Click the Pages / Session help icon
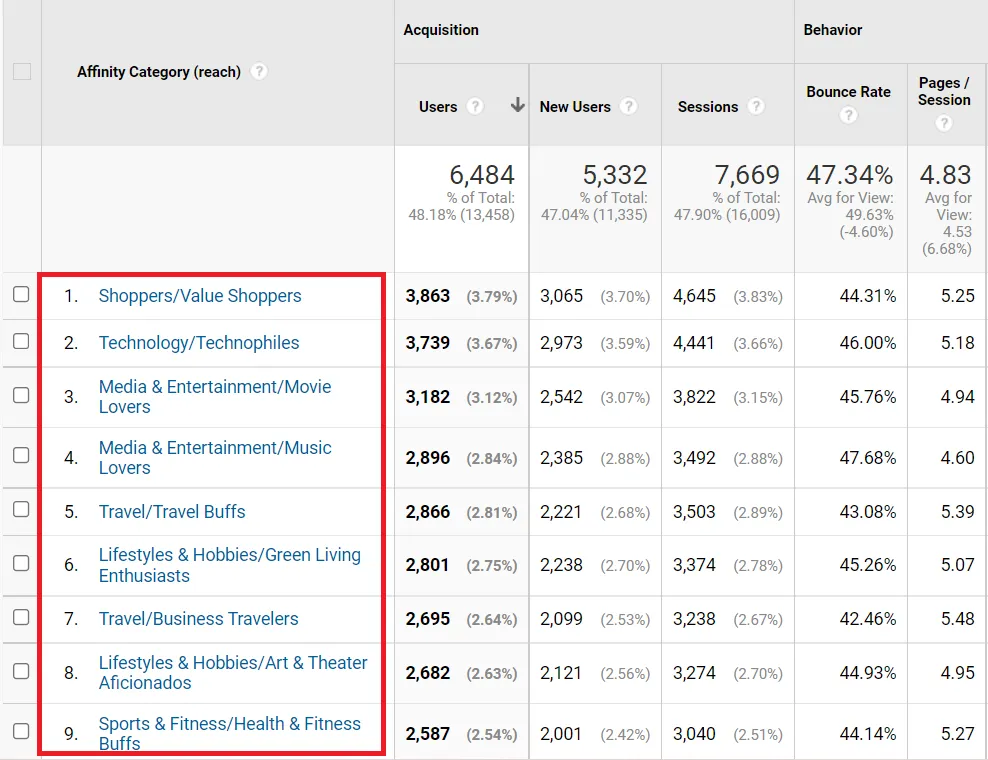This screenshot has height=760, width=988. coord(944,123)
